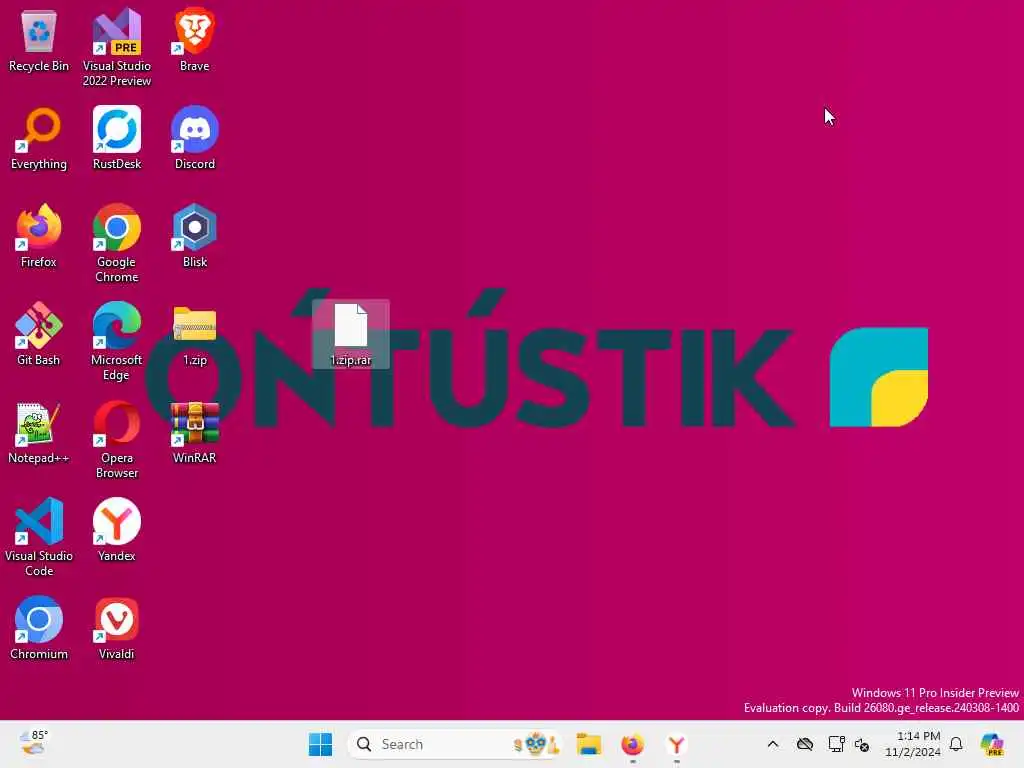Select the Yandex desktop shortcut
Viewport: 1024px width, 768px height.
[x=117, y=530]
